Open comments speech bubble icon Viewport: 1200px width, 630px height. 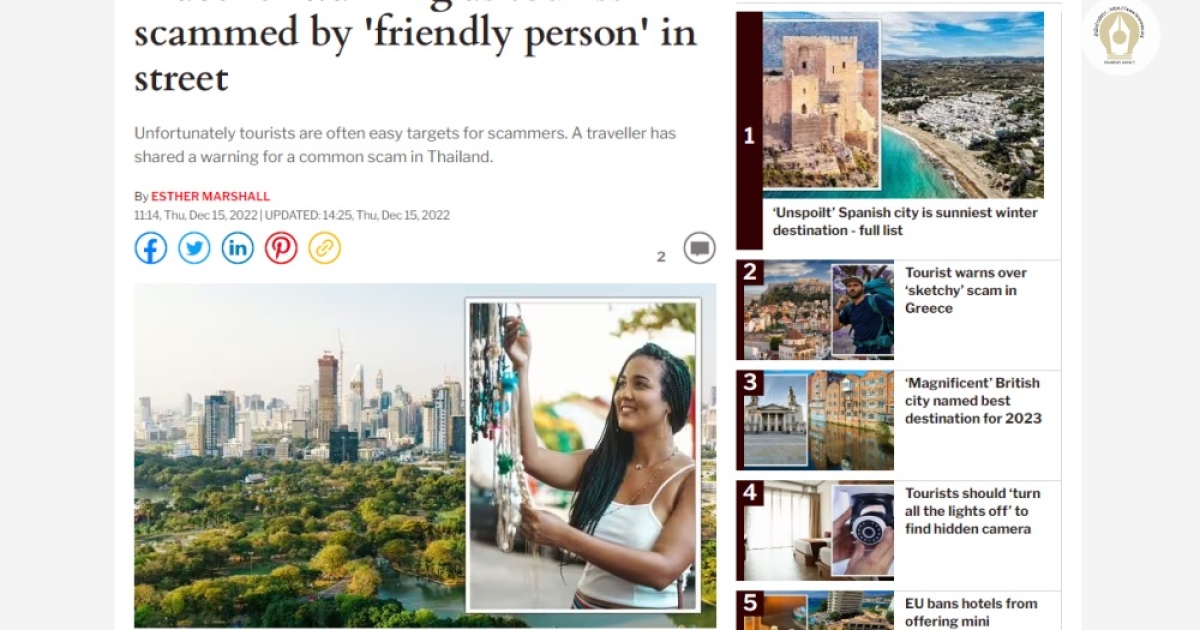click(x=700, y=248)
